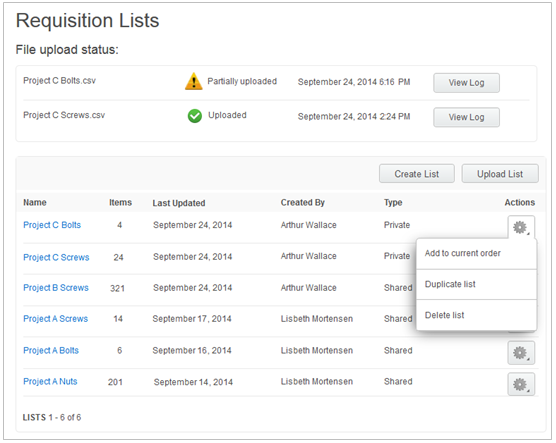Open the Project B Screws list link
This screenshot has height=443, width=556.
click(x=56, y=288)
